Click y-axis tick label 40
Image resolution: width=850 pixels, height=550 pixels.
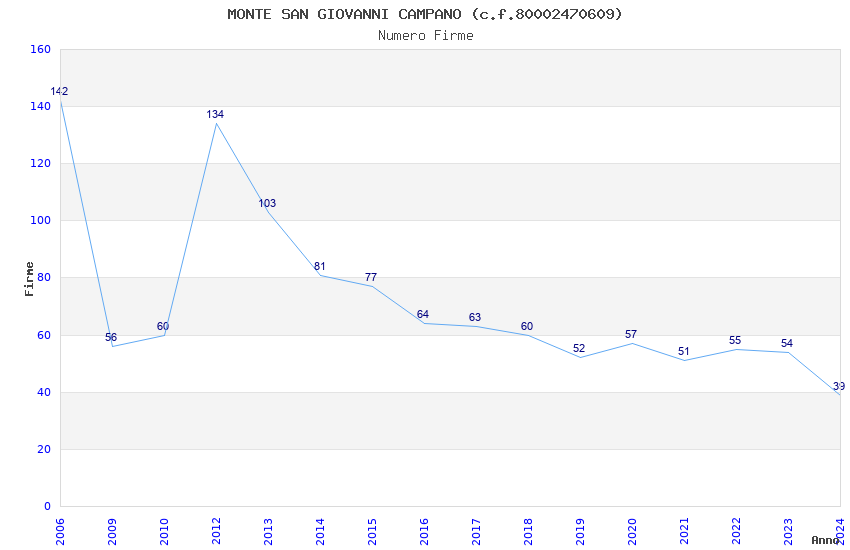[44, 392]
